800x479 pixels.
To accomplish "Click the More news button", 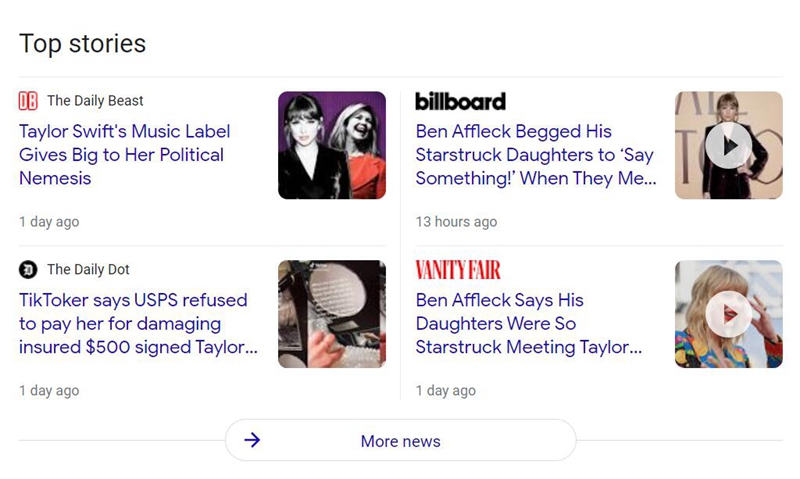I will [x=400, y=441].
